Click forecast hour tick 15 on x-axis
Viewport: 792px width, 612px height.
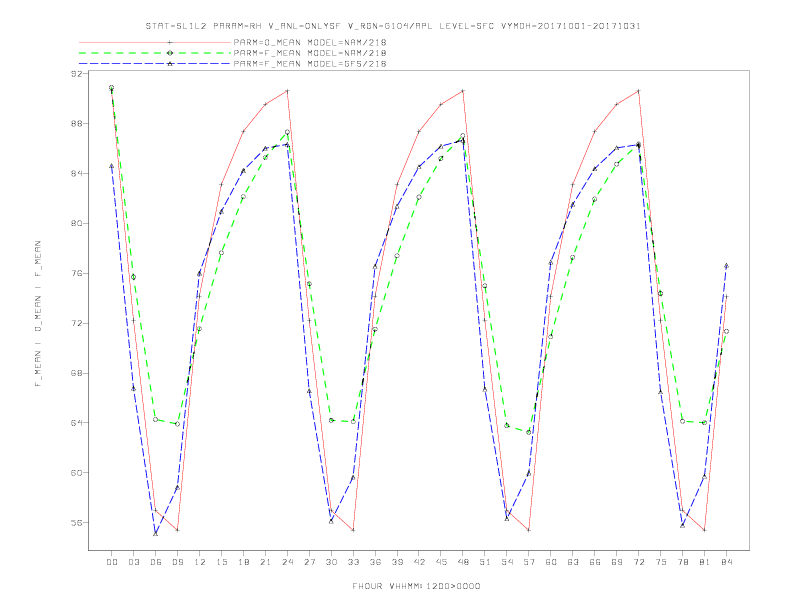pos(221,562)
